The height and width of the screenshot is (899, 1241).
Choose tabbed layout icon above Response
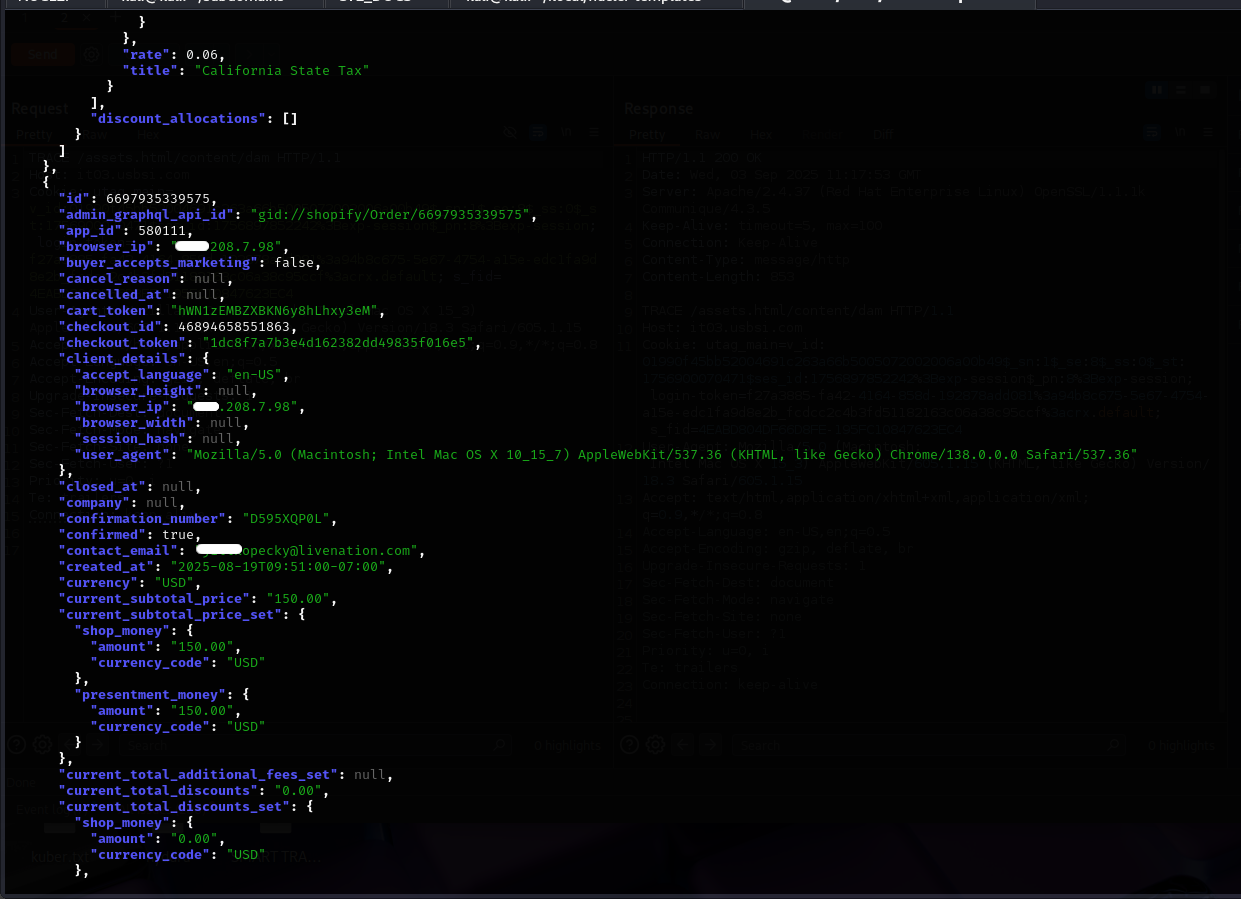coord(1206,90)
